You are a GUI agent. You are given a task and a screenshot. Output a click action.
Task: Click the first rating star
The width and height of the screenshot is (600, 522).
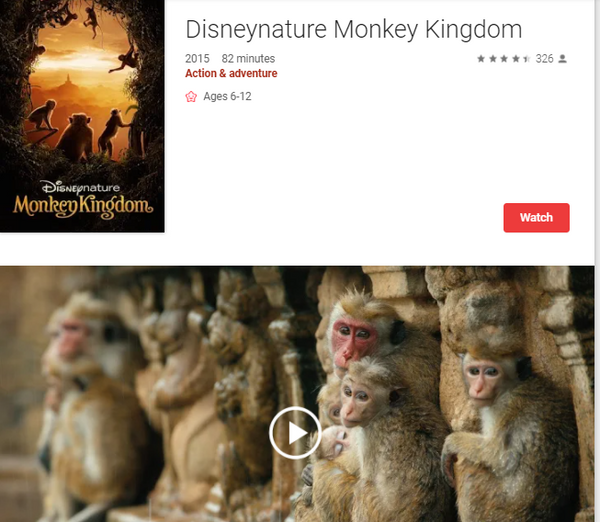481,59
